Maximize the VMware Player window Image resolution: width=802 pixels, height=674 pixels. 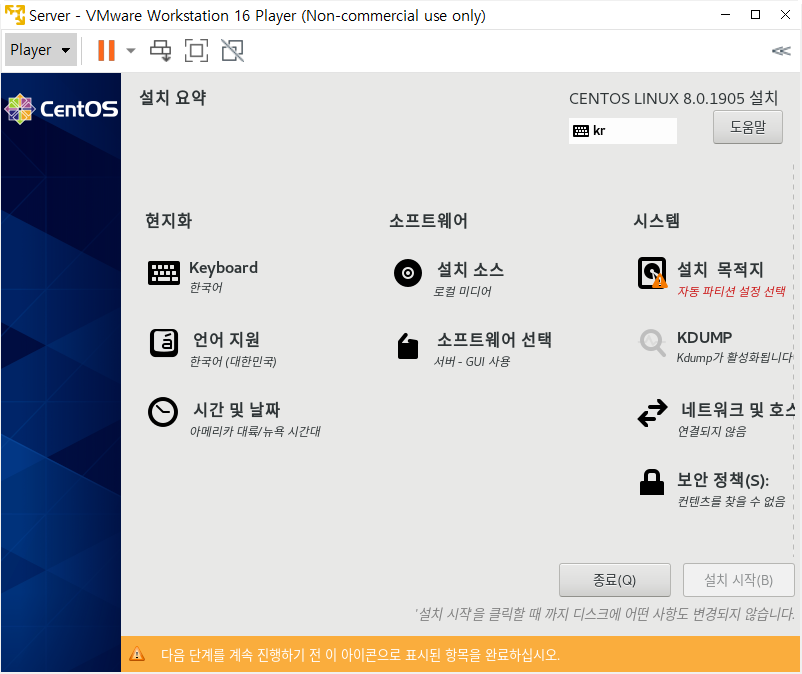click(x=755, y=15)
